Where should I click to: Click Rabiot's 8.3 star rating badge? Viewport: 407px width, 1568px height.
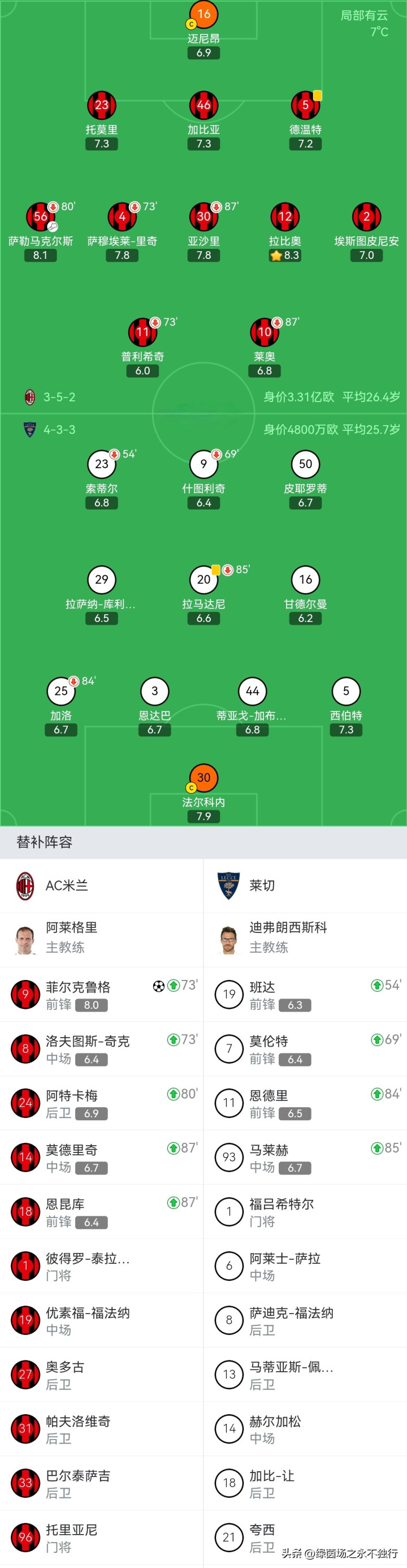point(285,255)
